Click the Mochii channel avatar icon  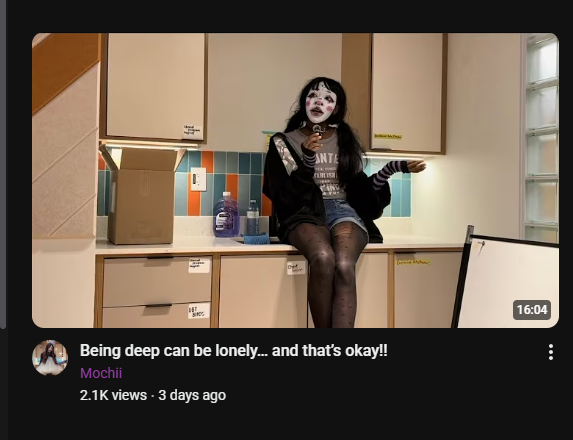50,358
